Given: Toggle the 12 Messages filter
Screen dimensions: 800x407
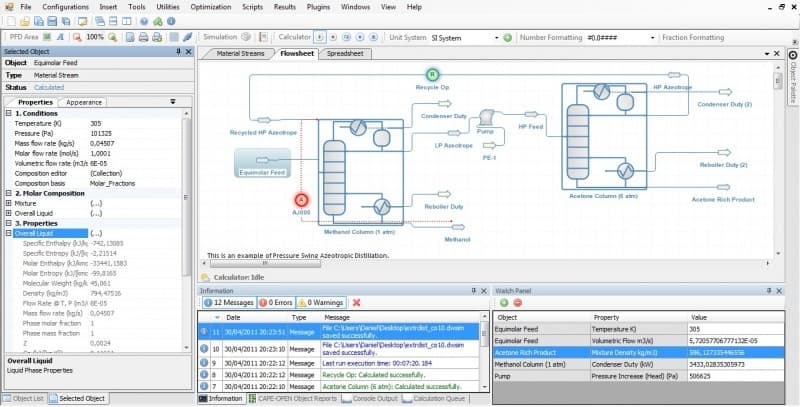Looking at the screenshot, I should (x=227, y=302).
